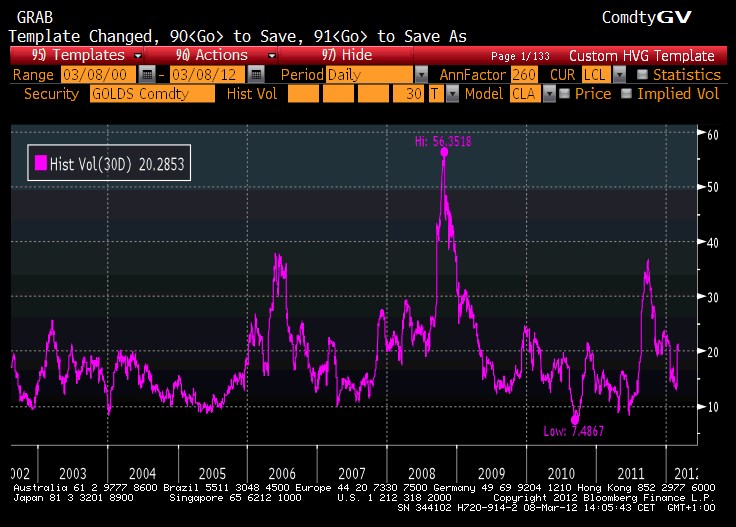Open the CUR LCL currency dropdown
This screenshot has width=736, height=527.
pos(620,75)
